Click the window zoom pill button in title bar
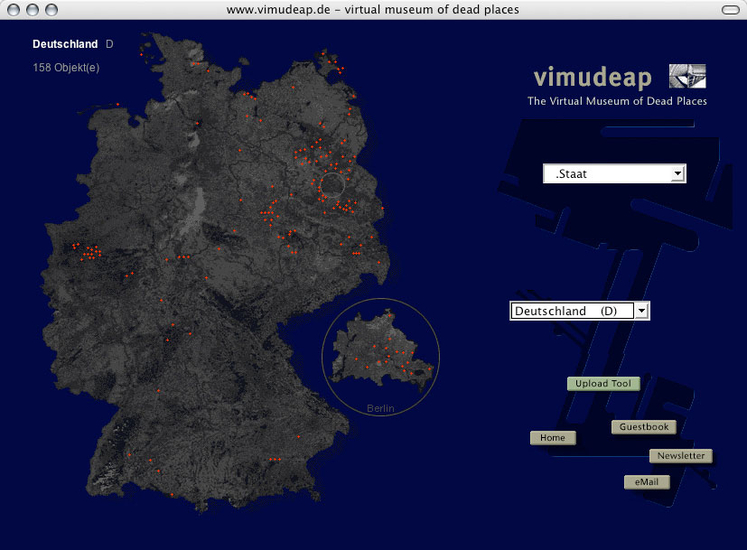Screen dimensions: 747x550 pos(730,10)
